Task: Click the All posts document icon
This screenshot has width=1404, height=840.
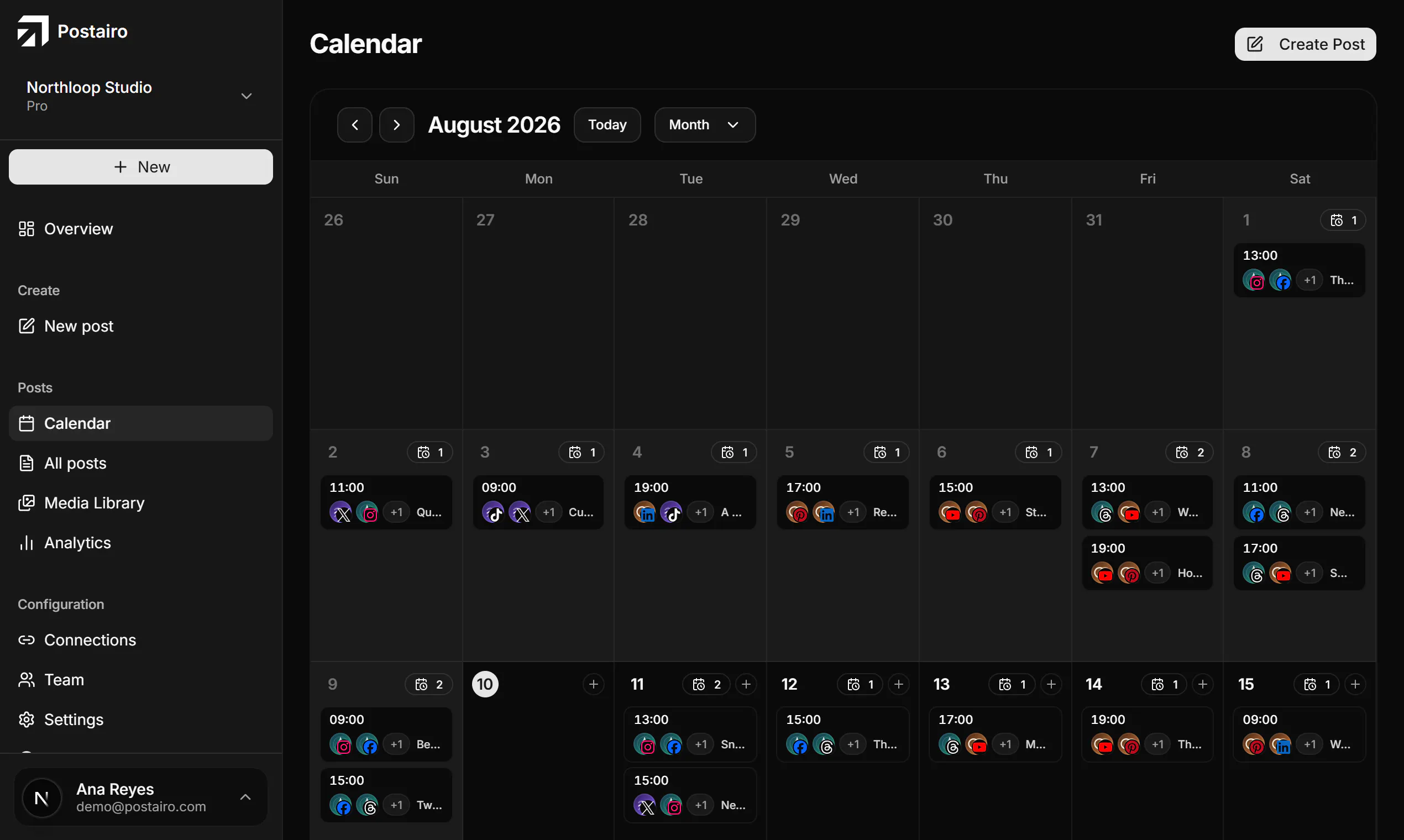Action: point(27,463)
